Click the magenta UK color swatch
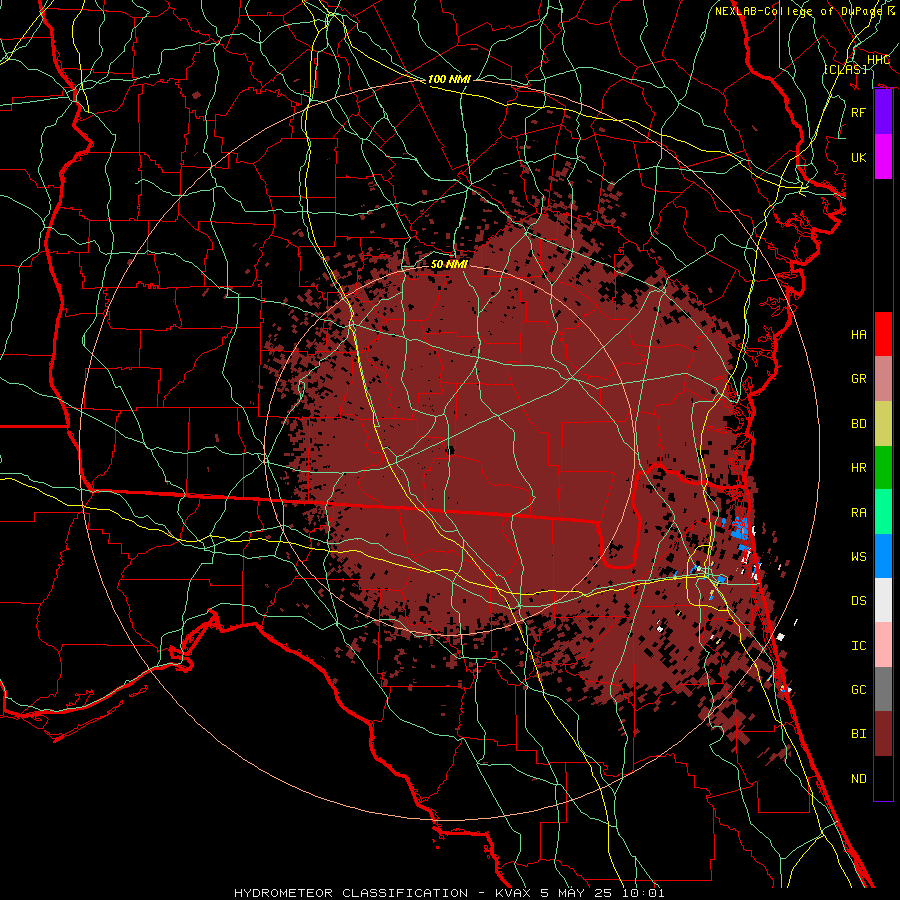Screen dimensions: 900x900 pyautogui.click(x=883, y=157)
